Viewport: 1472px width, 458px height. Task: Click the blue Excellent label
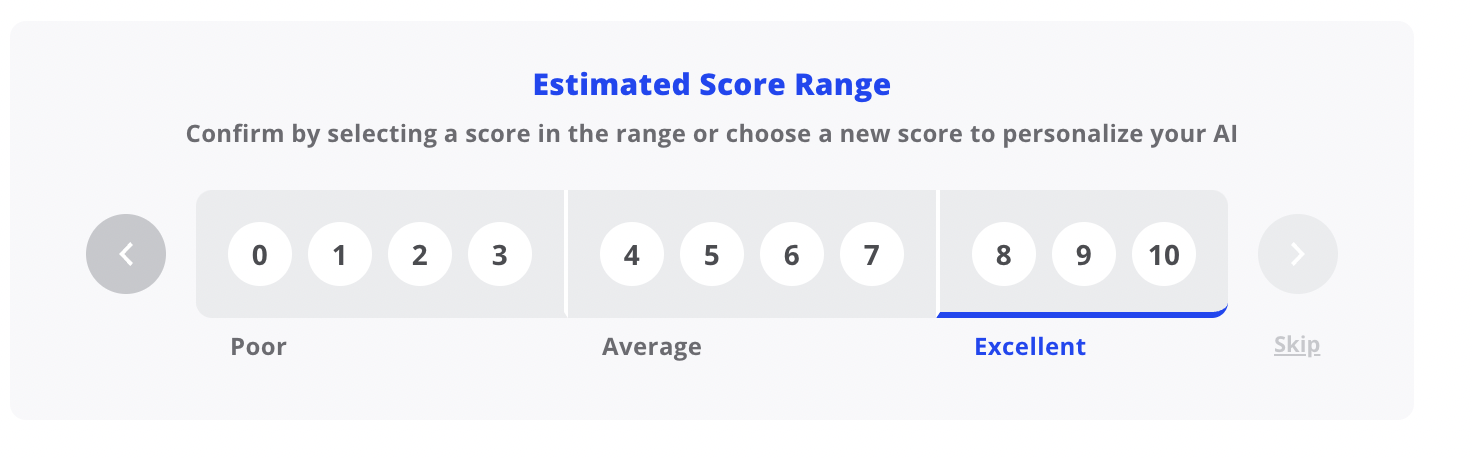[x=1030, y=347]
